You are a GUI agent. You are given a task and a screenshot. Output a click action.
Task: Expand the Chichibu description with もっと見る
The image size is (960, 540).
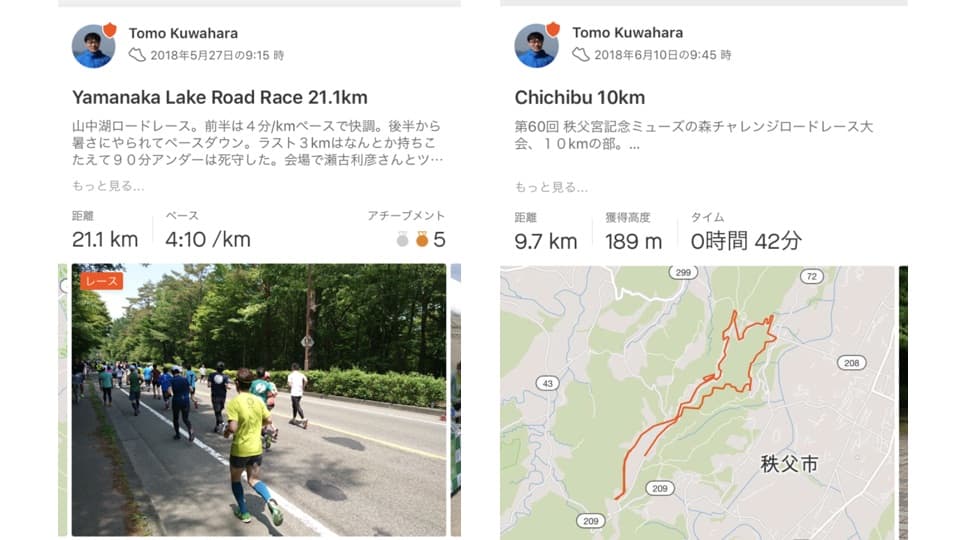[x=551, y=187]
